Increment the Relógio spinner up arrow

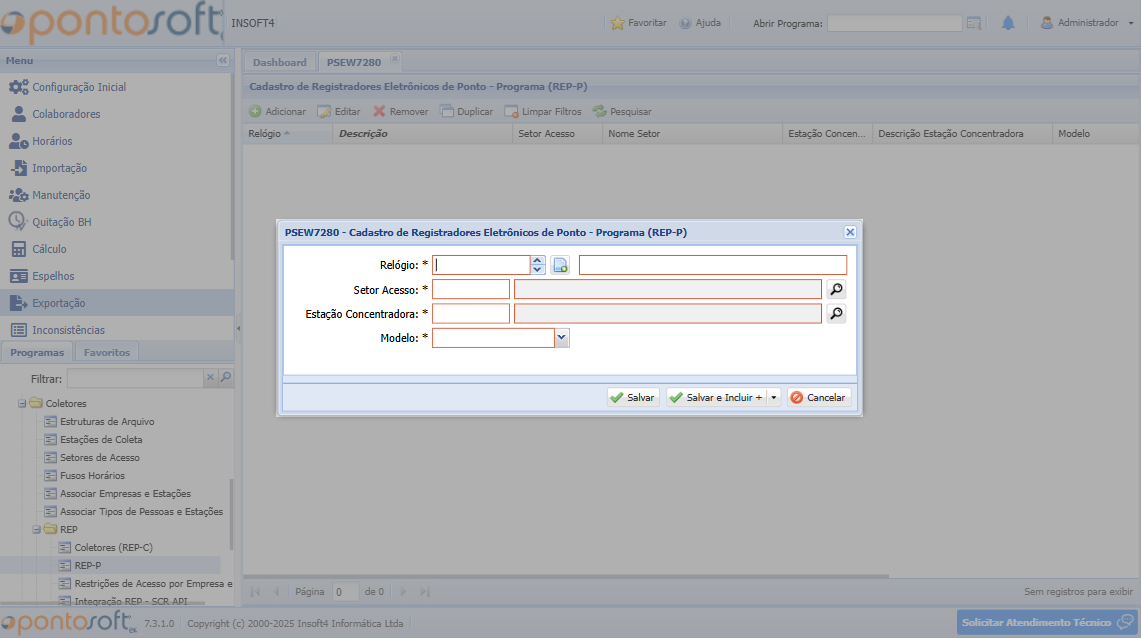tap(538, 261)
